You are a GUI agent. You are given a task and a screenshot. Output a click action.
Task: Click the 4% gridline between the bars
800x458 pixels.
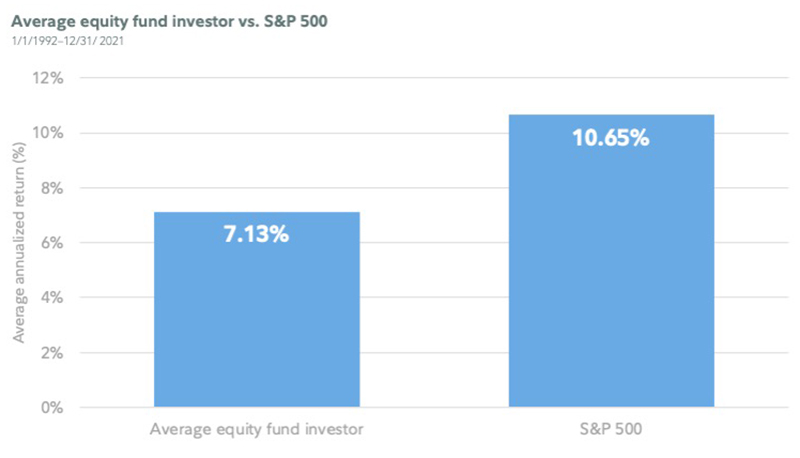[x=433, y=298]
